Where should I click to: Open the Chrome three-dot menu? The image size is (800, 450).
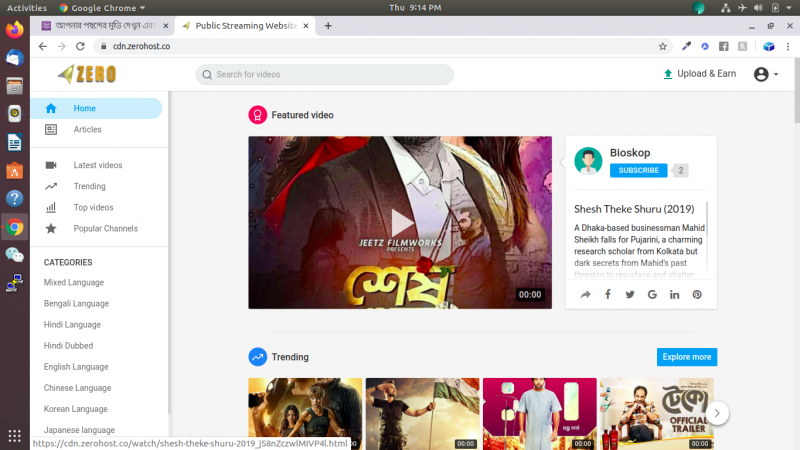coord(788,46)
